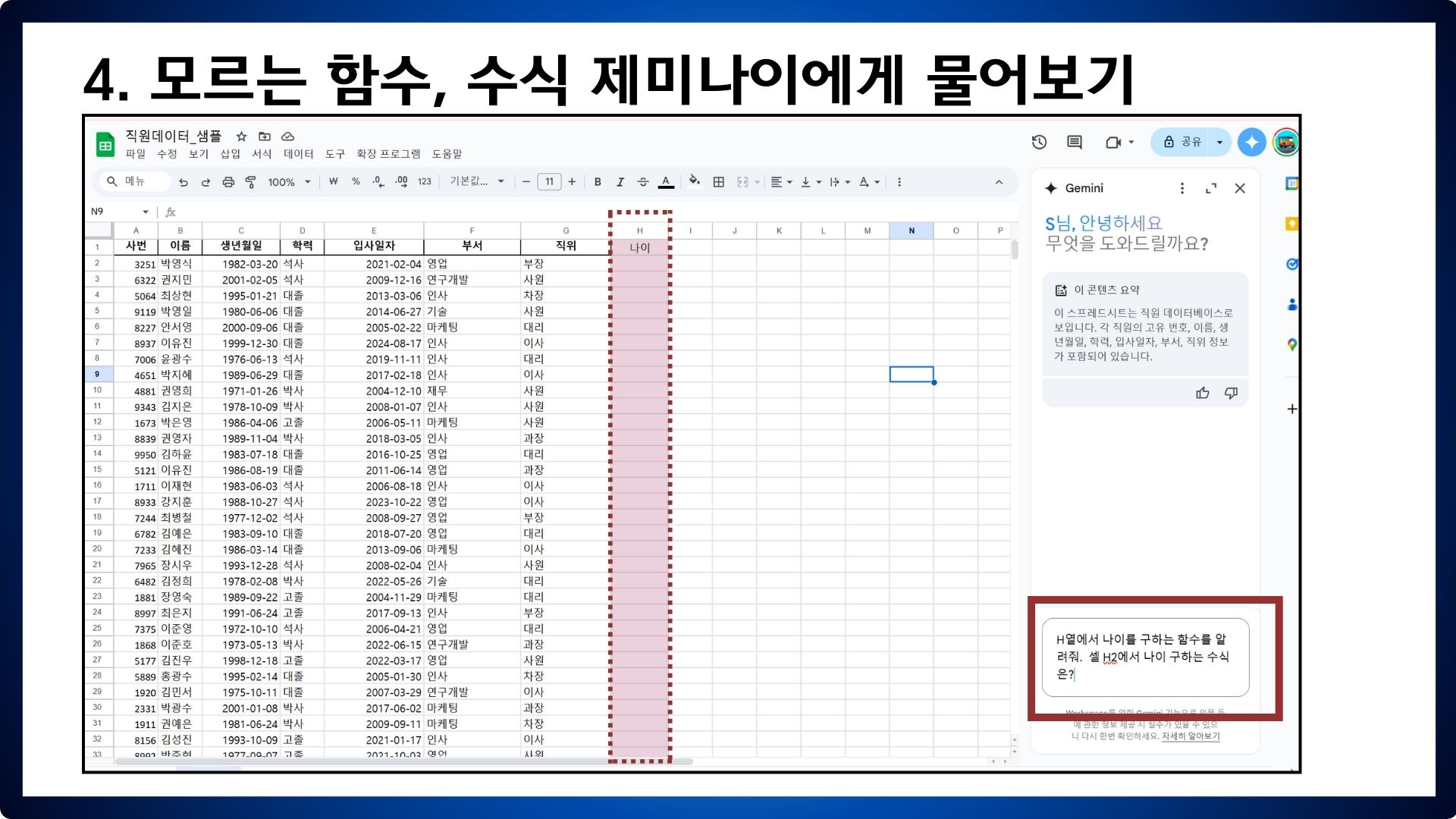Screen dimensions: 1456x819
Task: Click the fill color bucket
Action: point(694,181)
